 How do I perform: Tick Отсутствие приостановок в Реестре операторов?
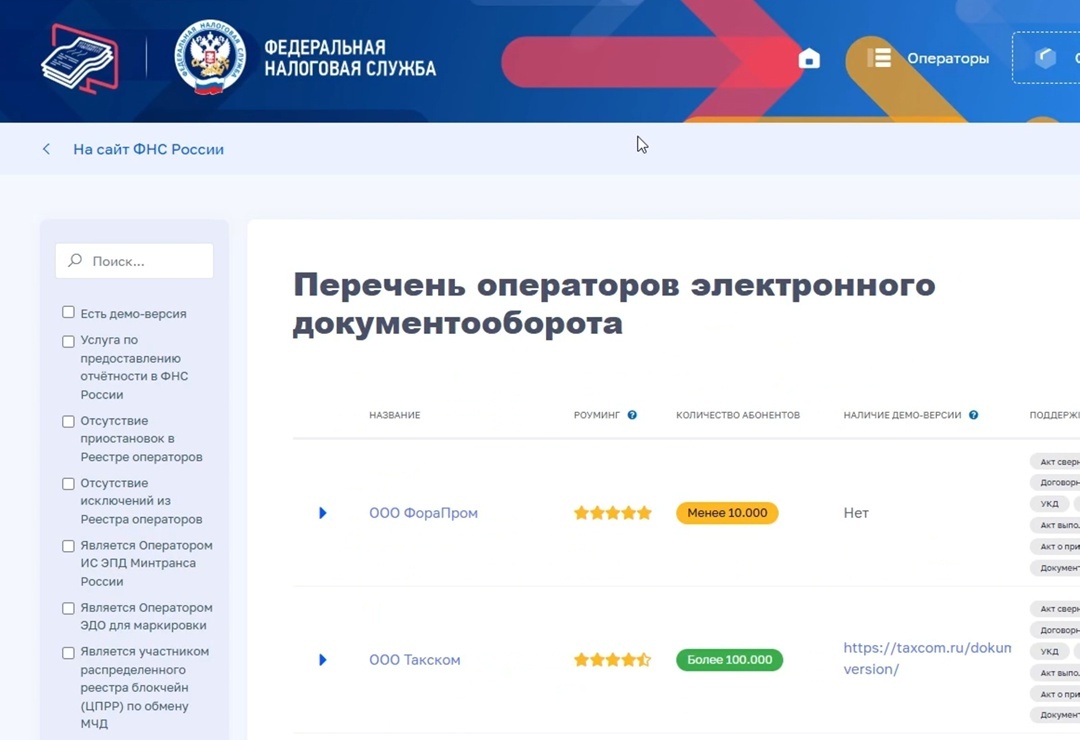(68, 421)
